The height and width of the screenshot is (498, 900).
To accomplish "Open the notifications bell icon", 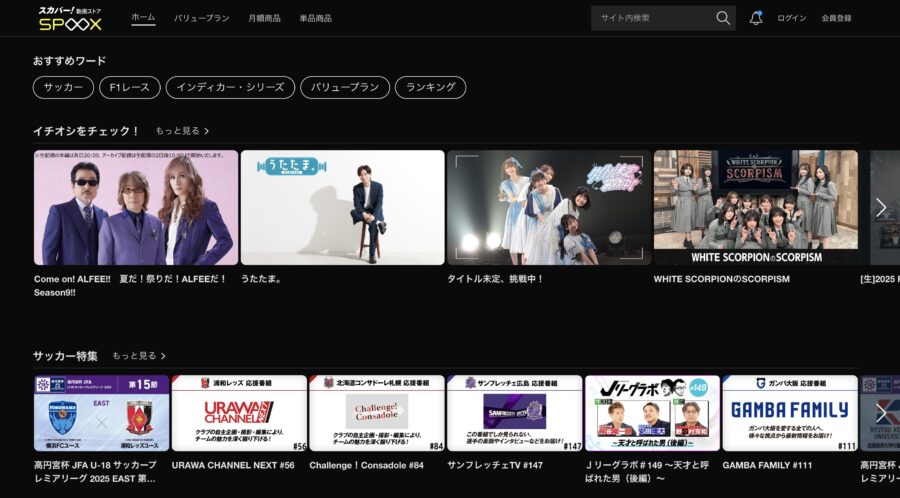I will pyautogui.click(x=755, y=18).
